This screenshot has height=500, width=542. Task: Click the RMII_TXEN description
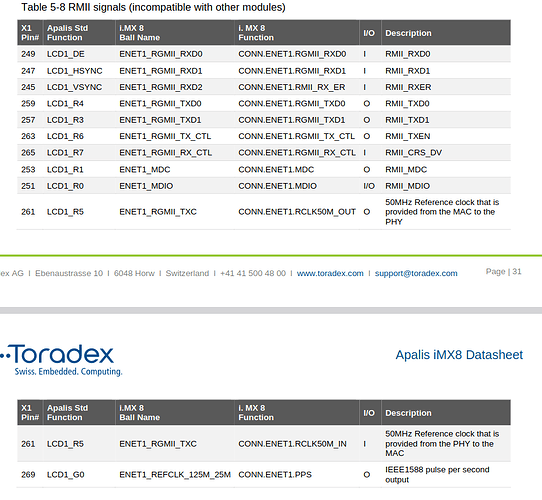(408, 136)
